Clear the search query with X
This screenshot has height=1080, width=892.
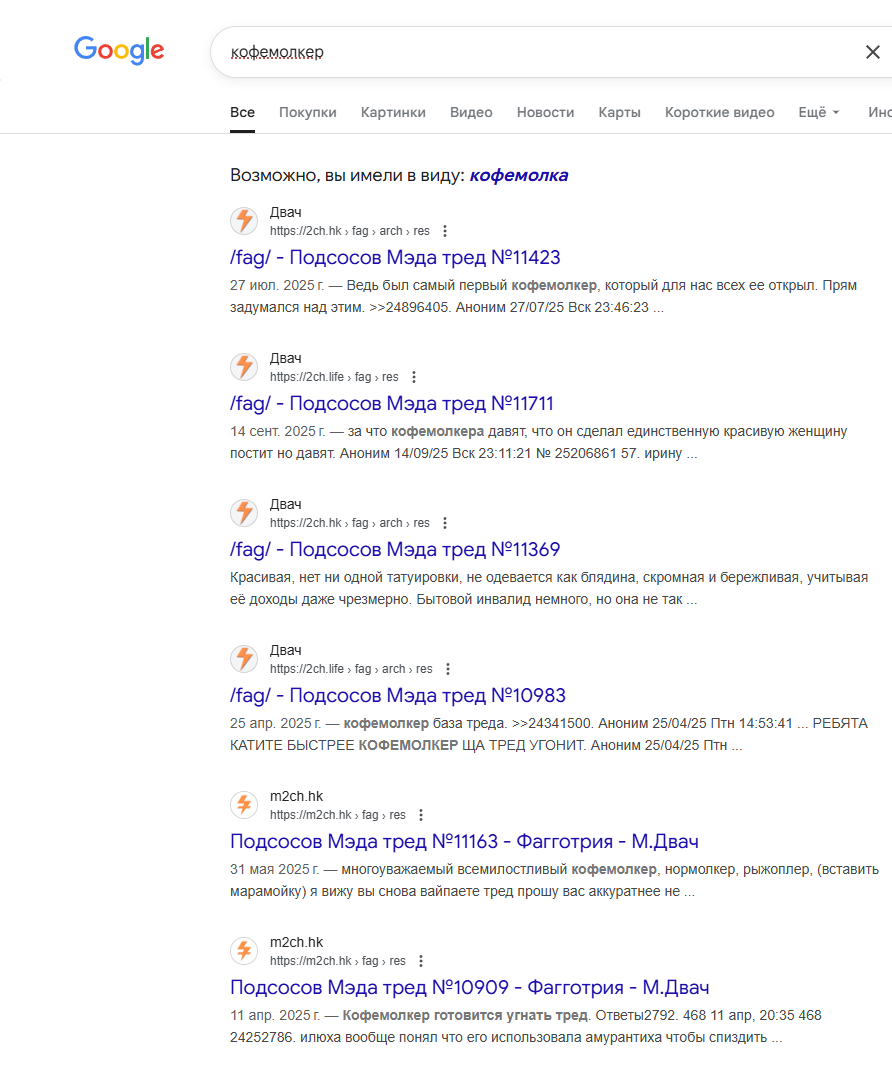tap(872, 52)
